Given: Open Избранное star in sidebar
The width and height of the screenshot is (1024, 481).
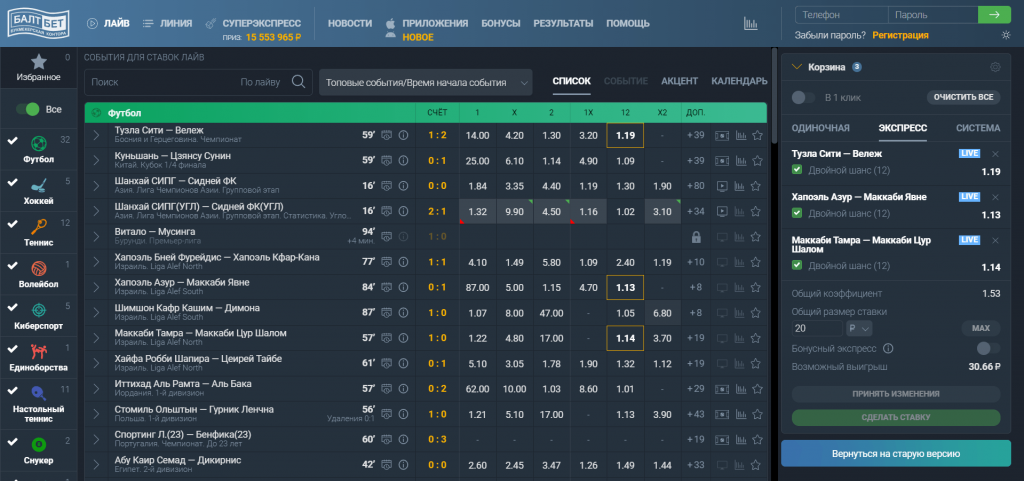Looking at the screenshot, I should 39,62.
